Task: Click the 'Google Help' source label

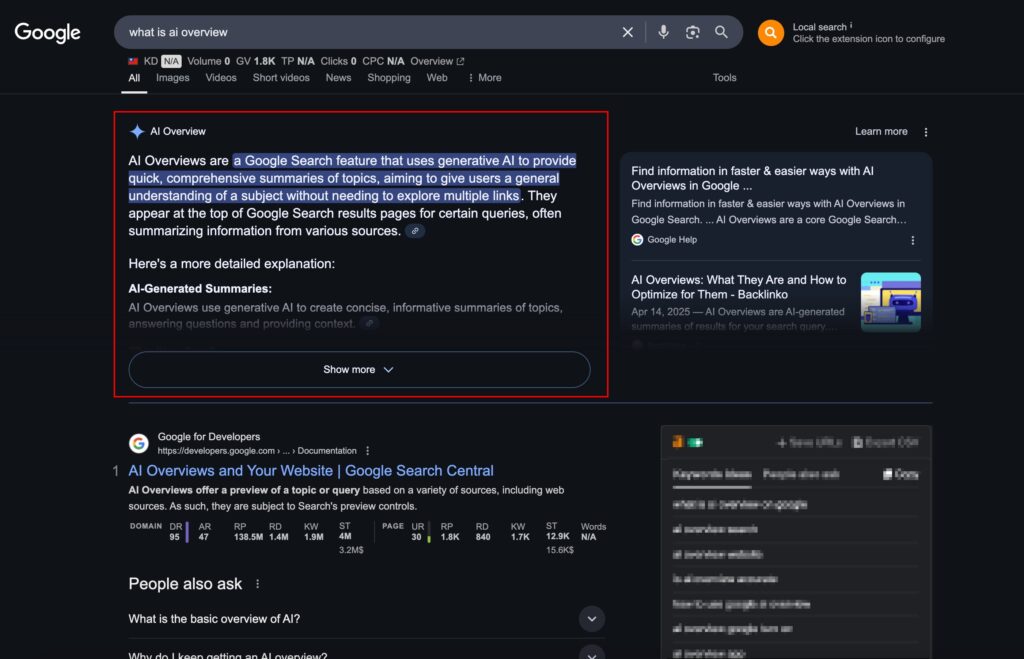Action: coord(672,240)
